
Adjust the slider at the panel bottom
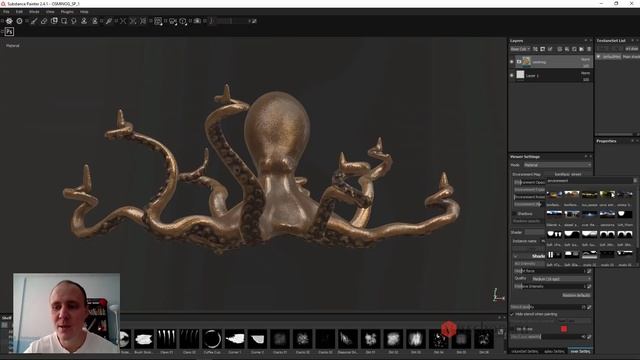pos(547,337)
